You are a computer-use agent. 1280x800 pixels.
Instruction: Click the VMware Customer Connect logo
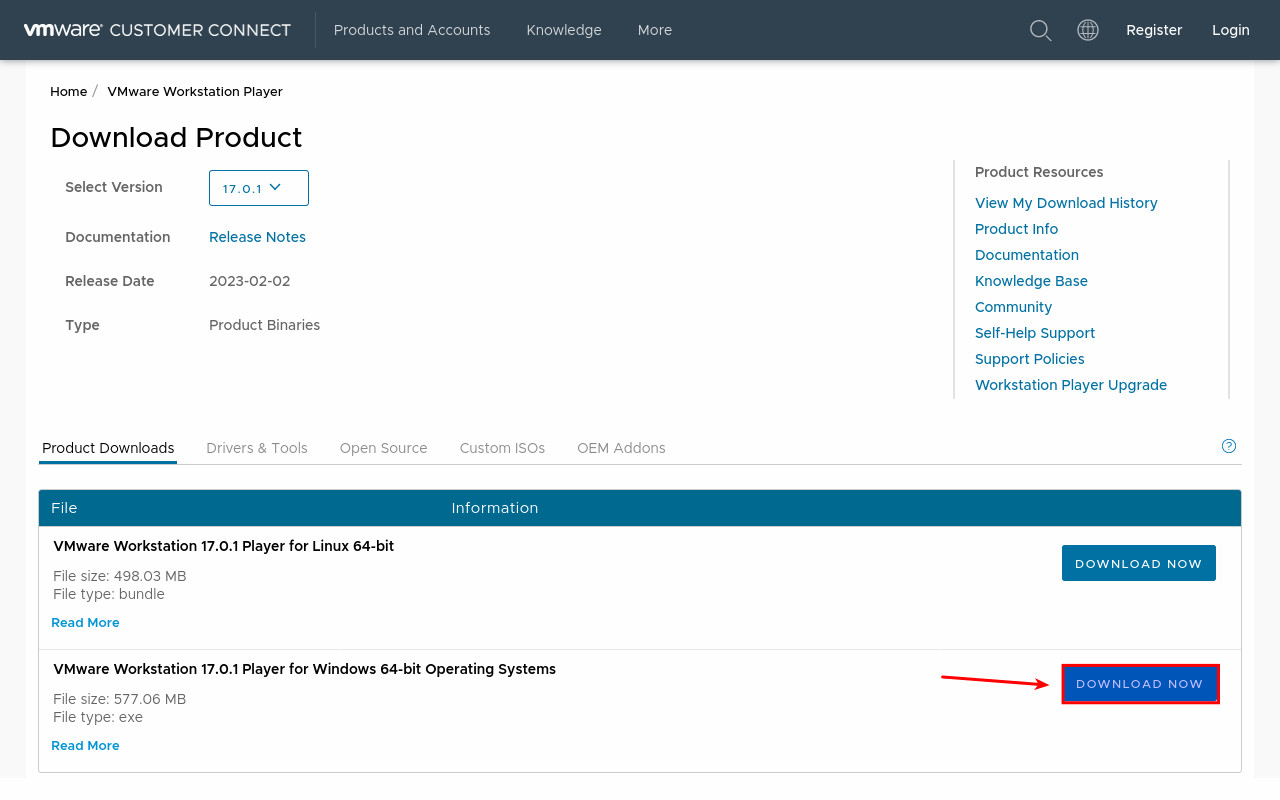coord(157,30)
